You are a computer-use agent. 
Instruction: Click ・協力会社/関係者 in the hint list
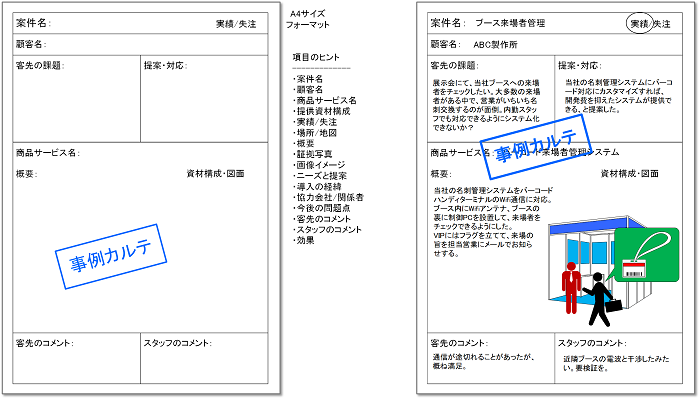point(329,197)
